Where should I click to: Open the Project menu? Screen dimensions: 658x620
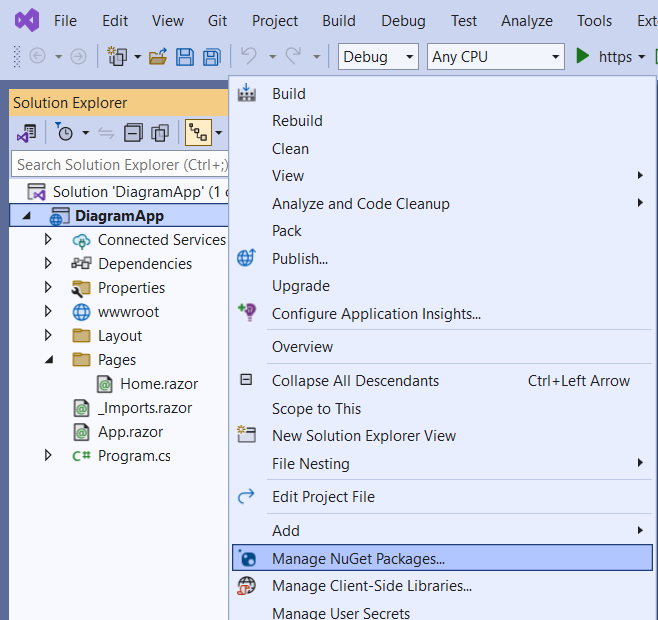(275, 21)
